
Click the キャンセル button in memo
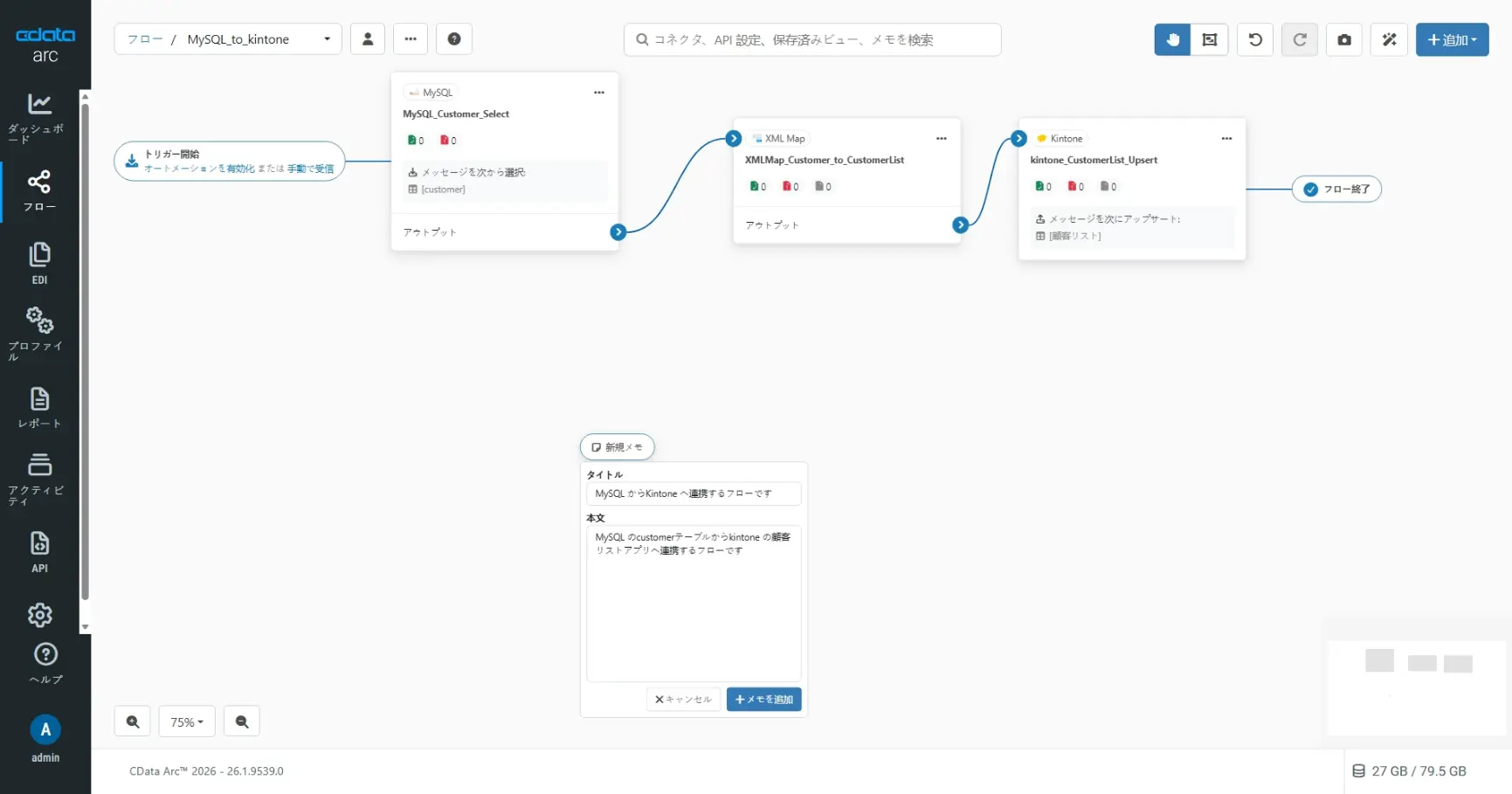(x=683, y=700)
